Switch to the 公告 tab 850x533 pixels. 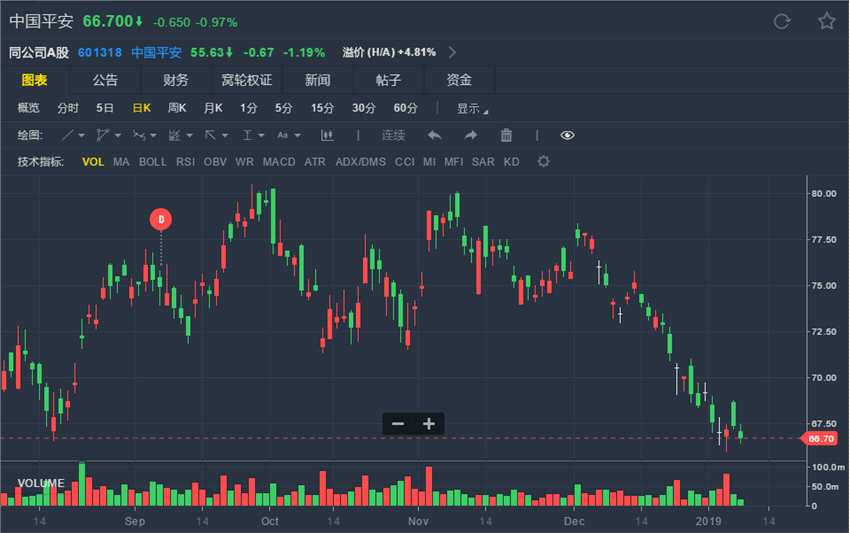point(105,80)
